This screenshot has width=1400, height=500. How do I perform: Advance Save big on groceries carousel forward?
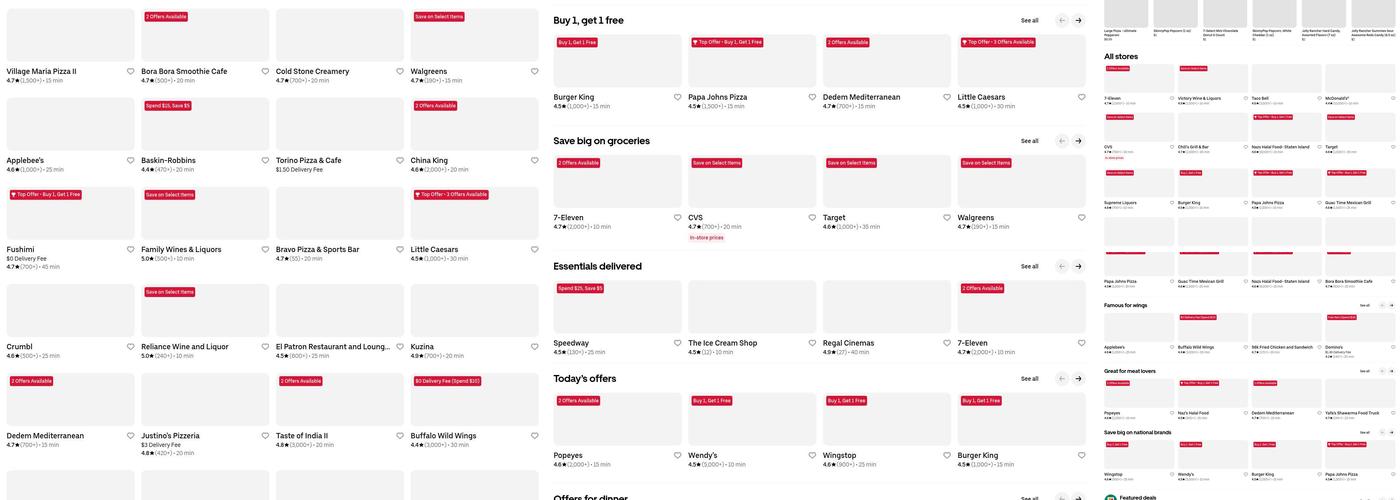(1078, 141)
